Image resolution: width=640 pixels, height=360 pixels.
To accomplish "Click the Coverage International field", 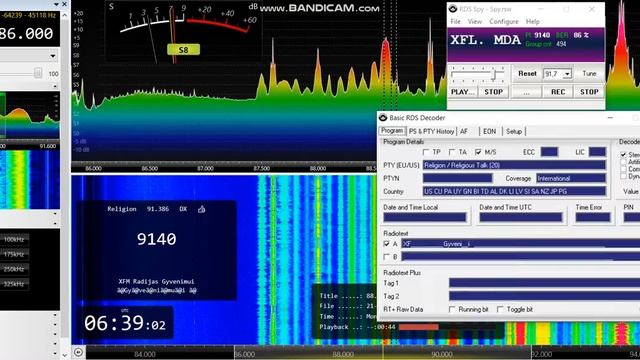I will tap(571, 178).
